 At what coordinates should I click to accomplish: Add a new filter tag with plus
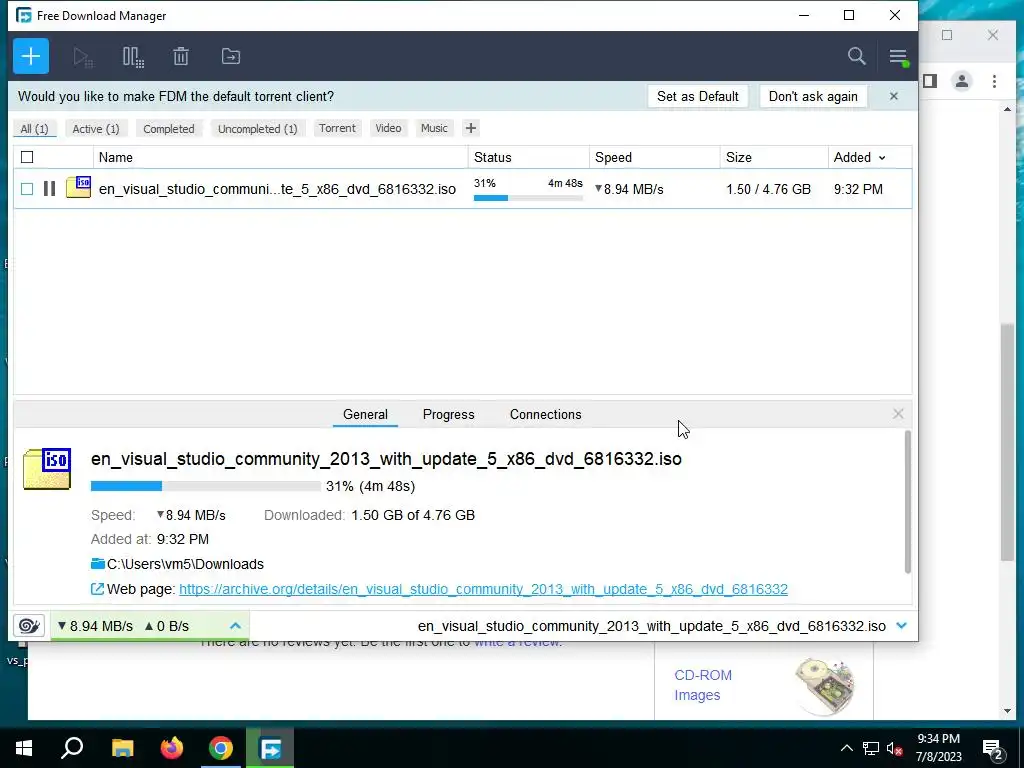pos(470,128)
